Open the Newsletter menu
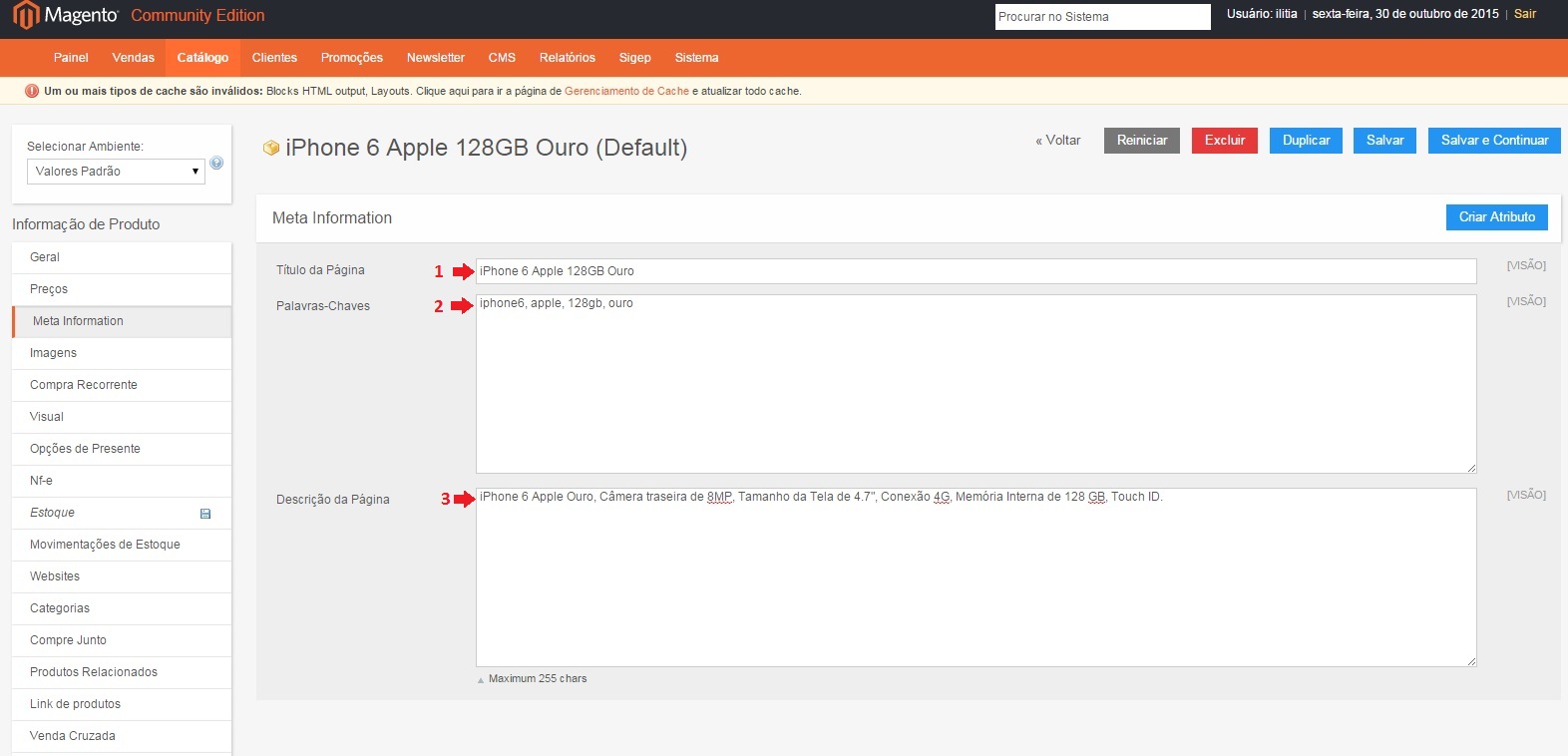This screenshot has height=756, width=1568. (x=436, y=58)
